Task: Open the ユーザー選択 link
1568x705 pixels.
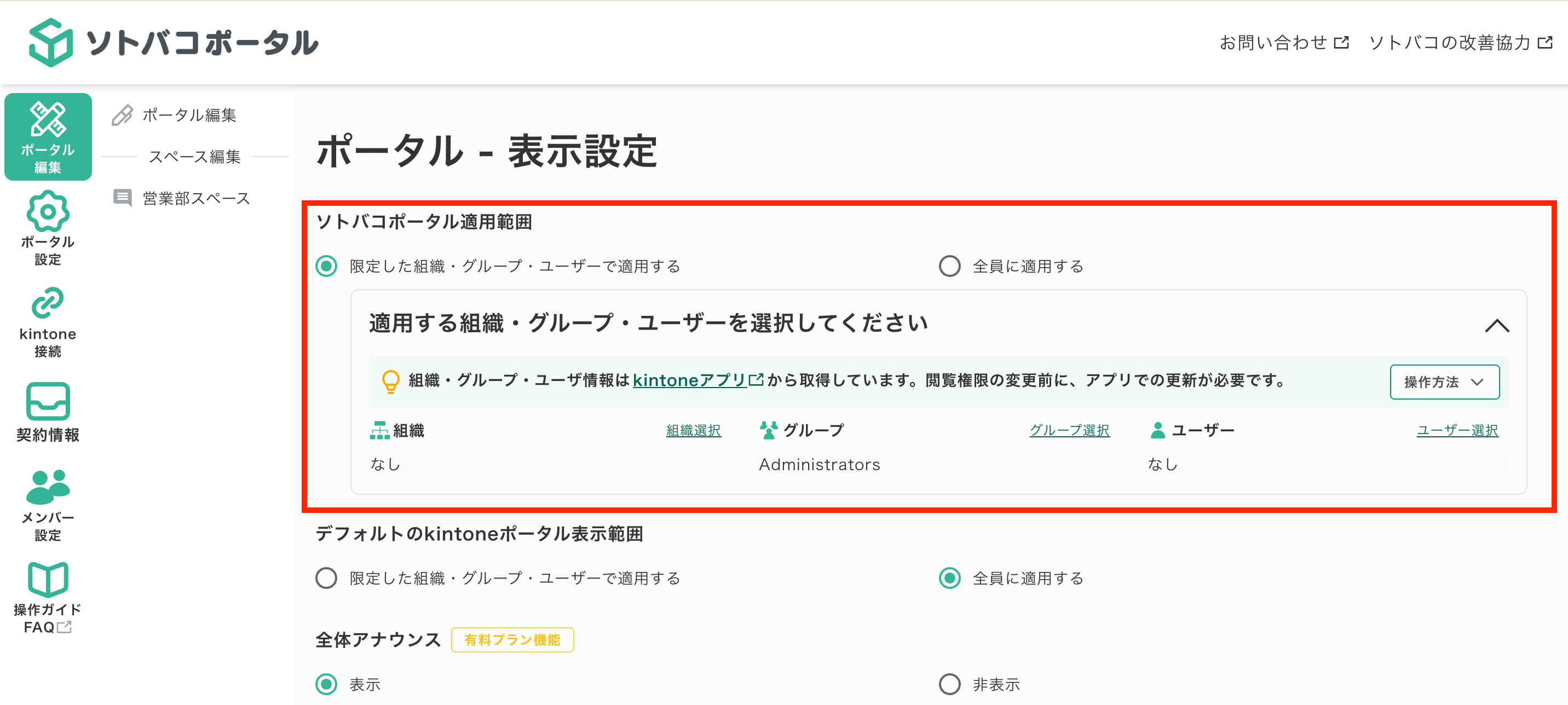Action: [x=1457, y=430]
